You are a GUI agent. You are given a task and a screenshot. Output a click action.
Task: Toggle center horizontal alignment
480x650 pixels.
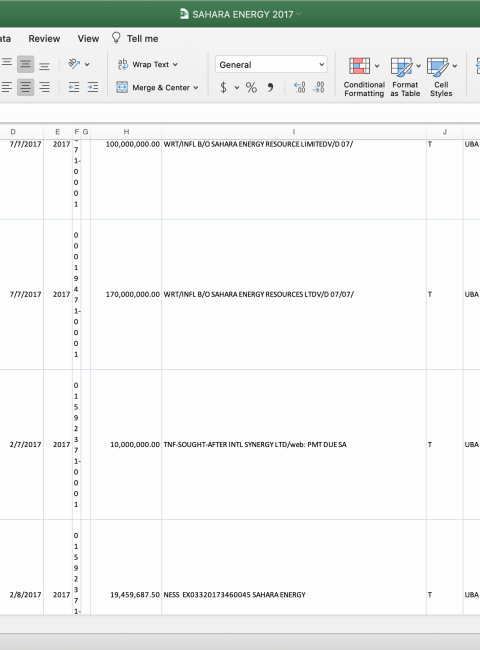25,87
